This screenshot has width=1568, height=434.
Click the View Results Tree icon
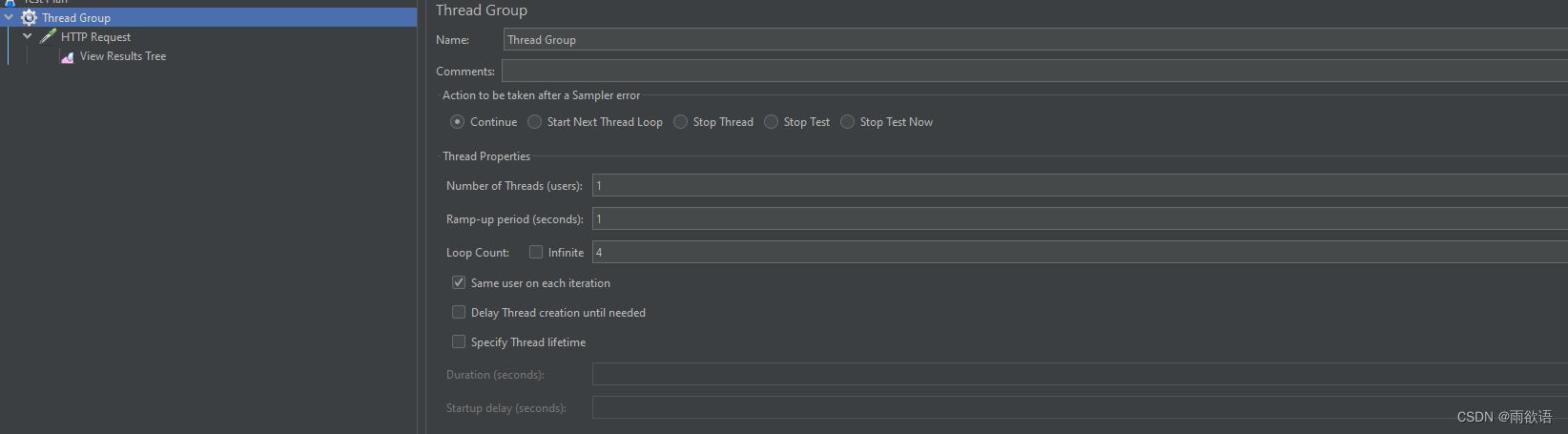click(67, 56)
